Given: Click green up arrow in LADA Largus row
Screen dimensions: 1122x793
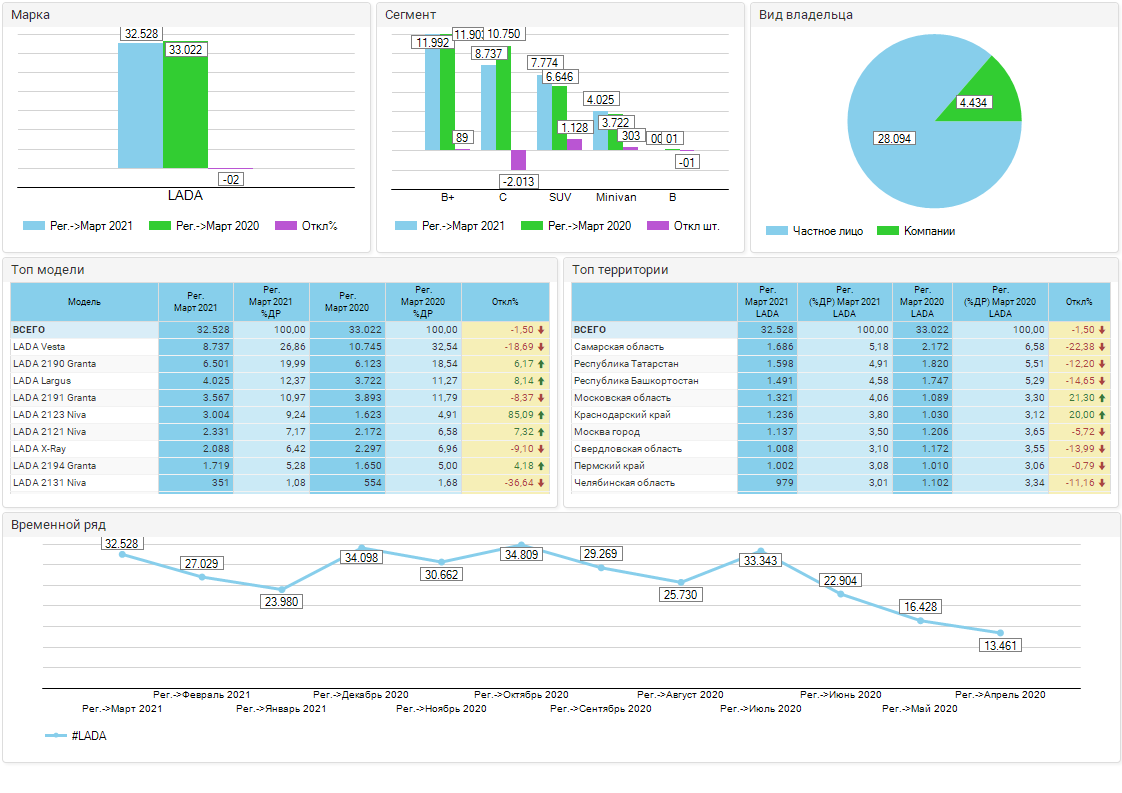Looking at the screenshot, I should (x=541, y=381).
